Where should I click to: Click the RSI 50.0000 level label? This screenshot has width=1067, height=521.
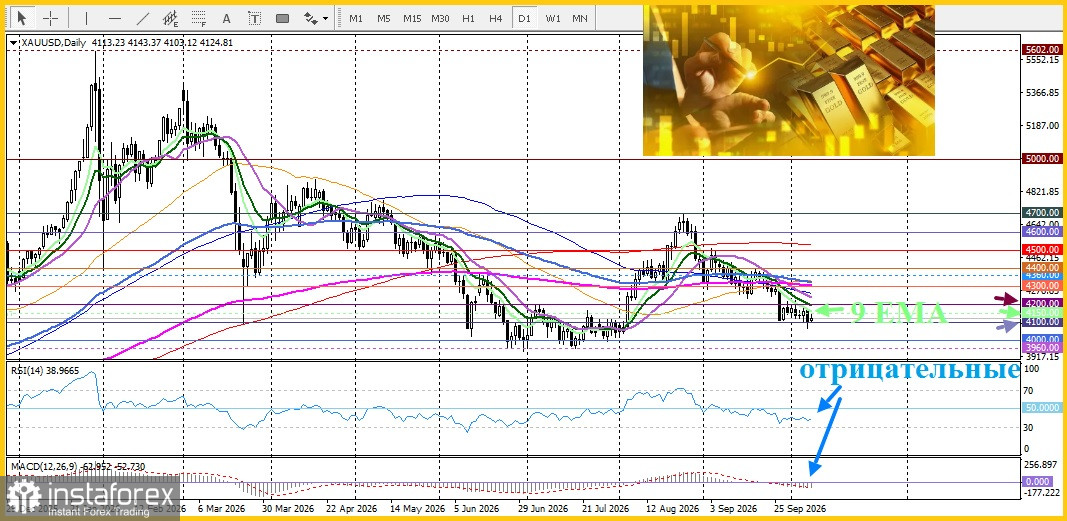coord(1042,407)
